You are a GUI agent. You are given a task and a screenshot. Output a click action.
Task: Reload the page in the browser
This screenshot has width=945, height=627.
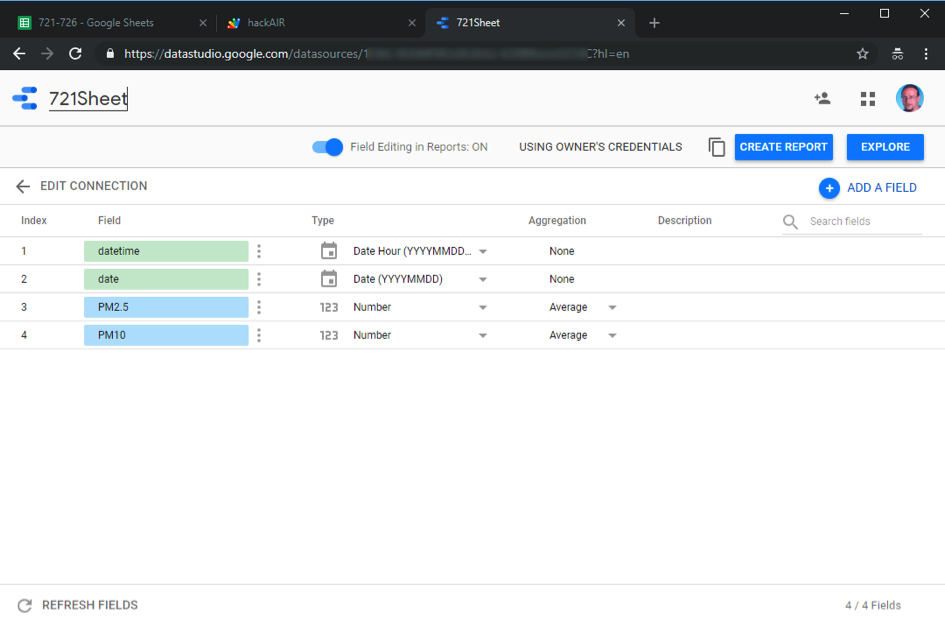point(75,54)
